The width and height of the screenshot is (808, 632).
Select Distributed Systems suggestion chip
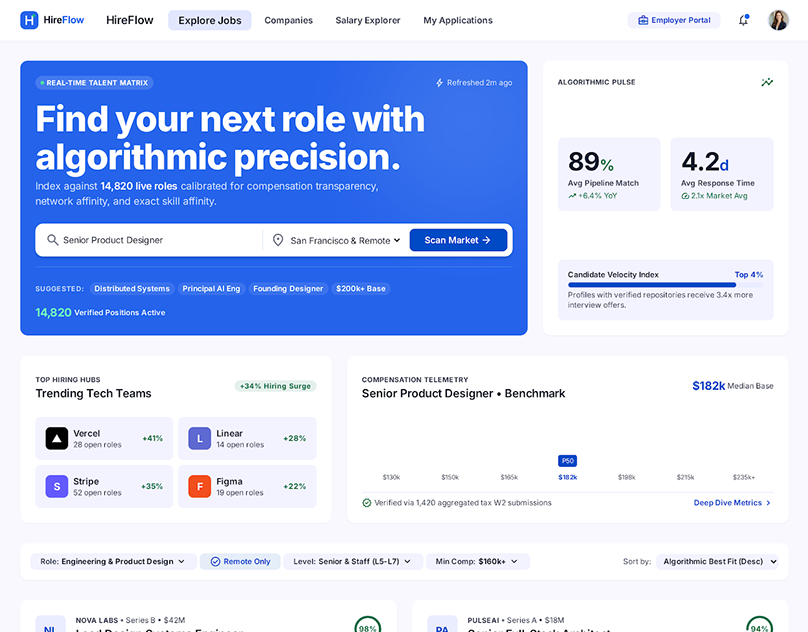click(132, 289)
